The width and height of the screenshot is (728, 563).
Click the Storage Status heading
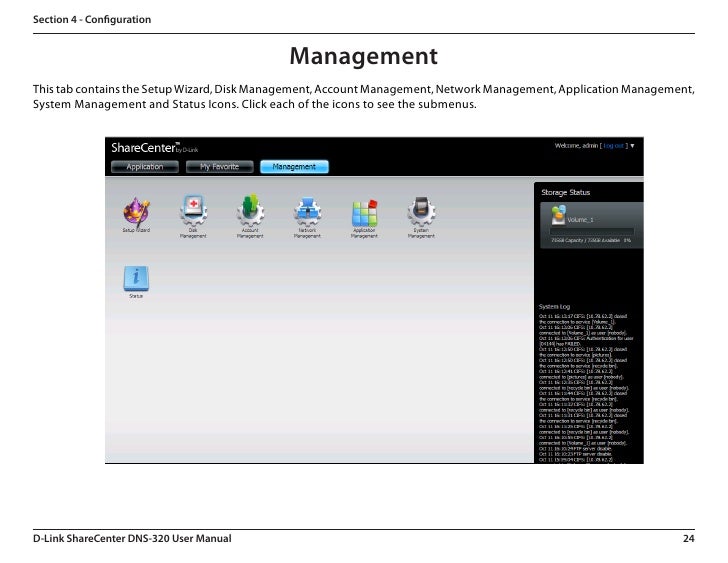[566, 192]
